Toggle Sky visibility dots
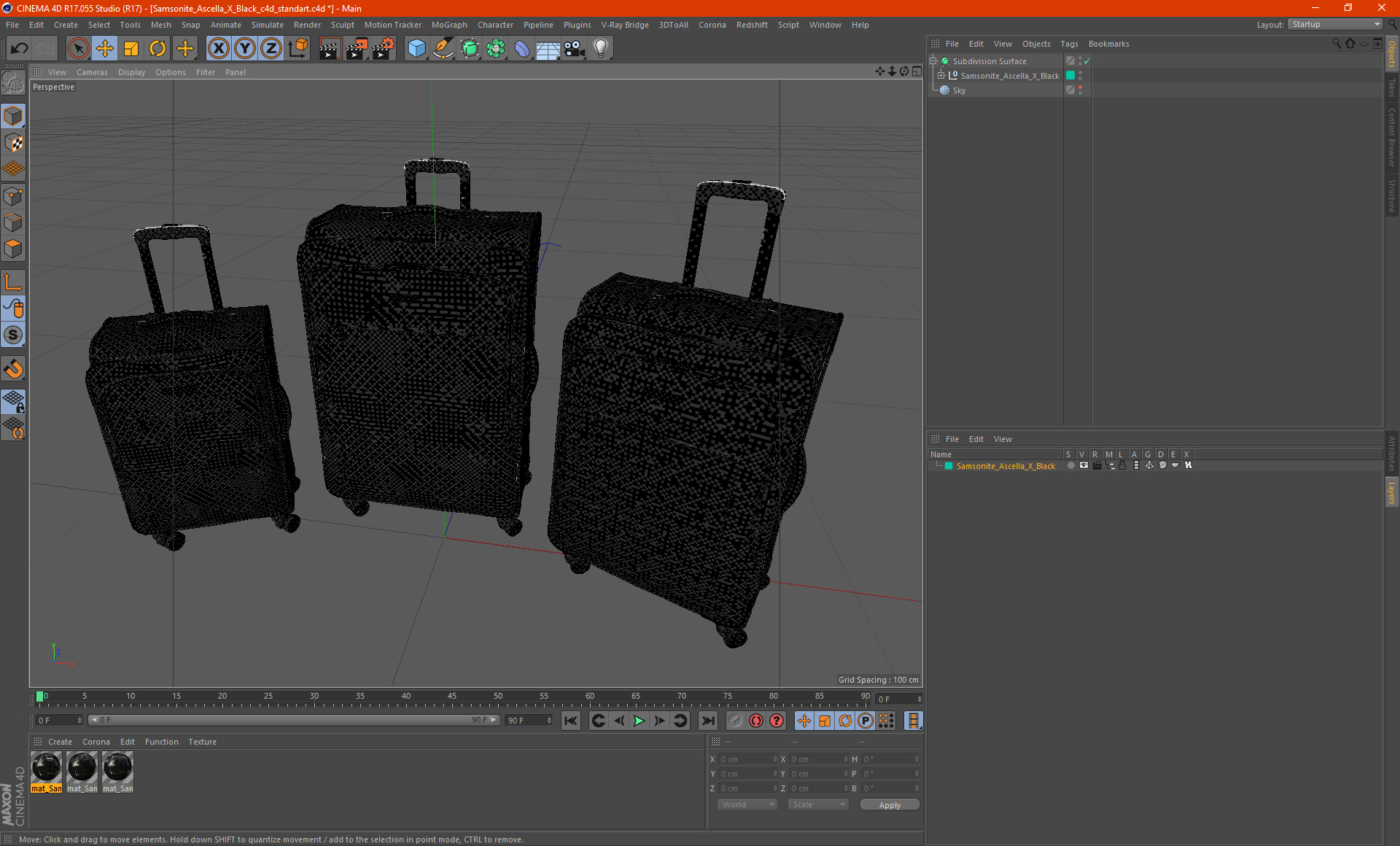 [x=1081, y=90]
